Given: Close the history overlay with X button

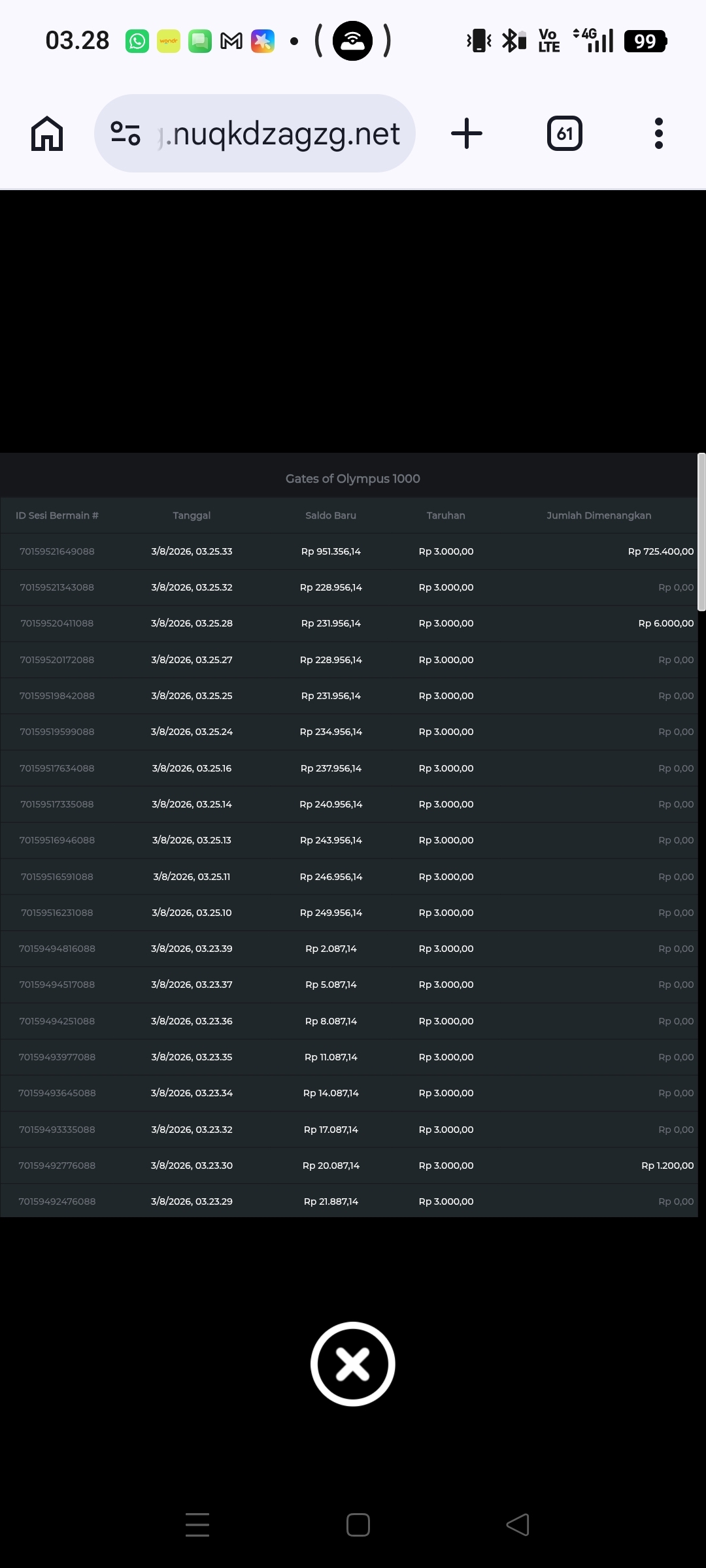Looking at the screenshot, I should click(x=353, y=1364).
